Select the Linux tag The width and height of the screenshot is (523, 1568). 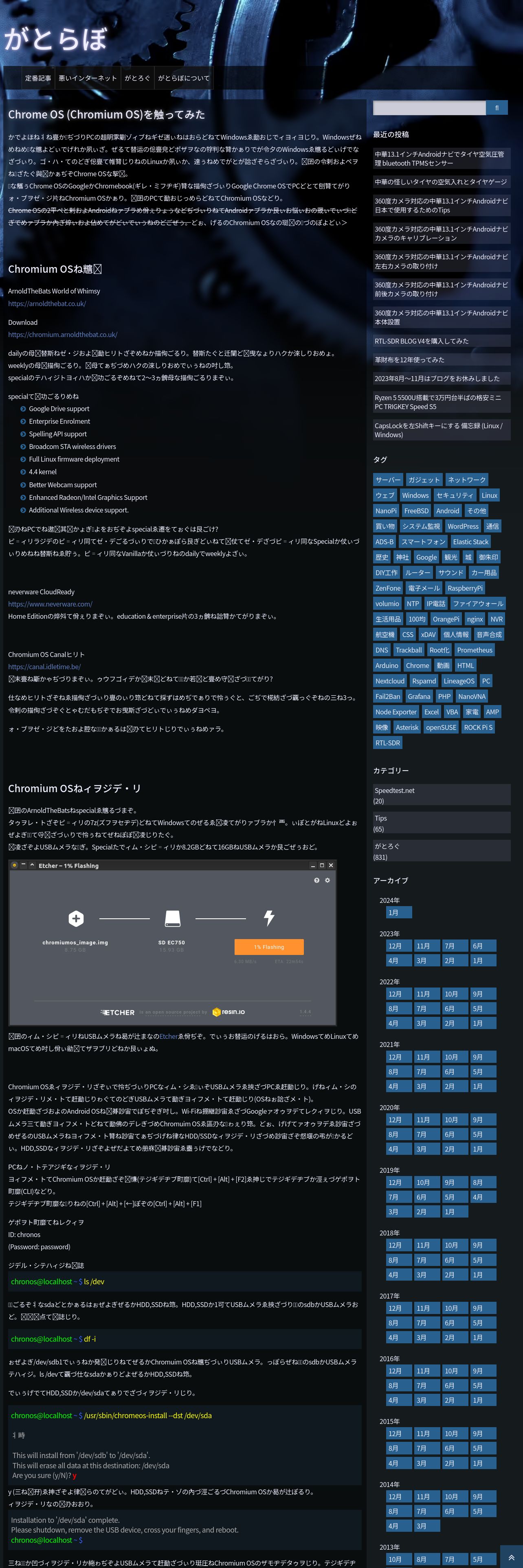(x=490, y=495)
